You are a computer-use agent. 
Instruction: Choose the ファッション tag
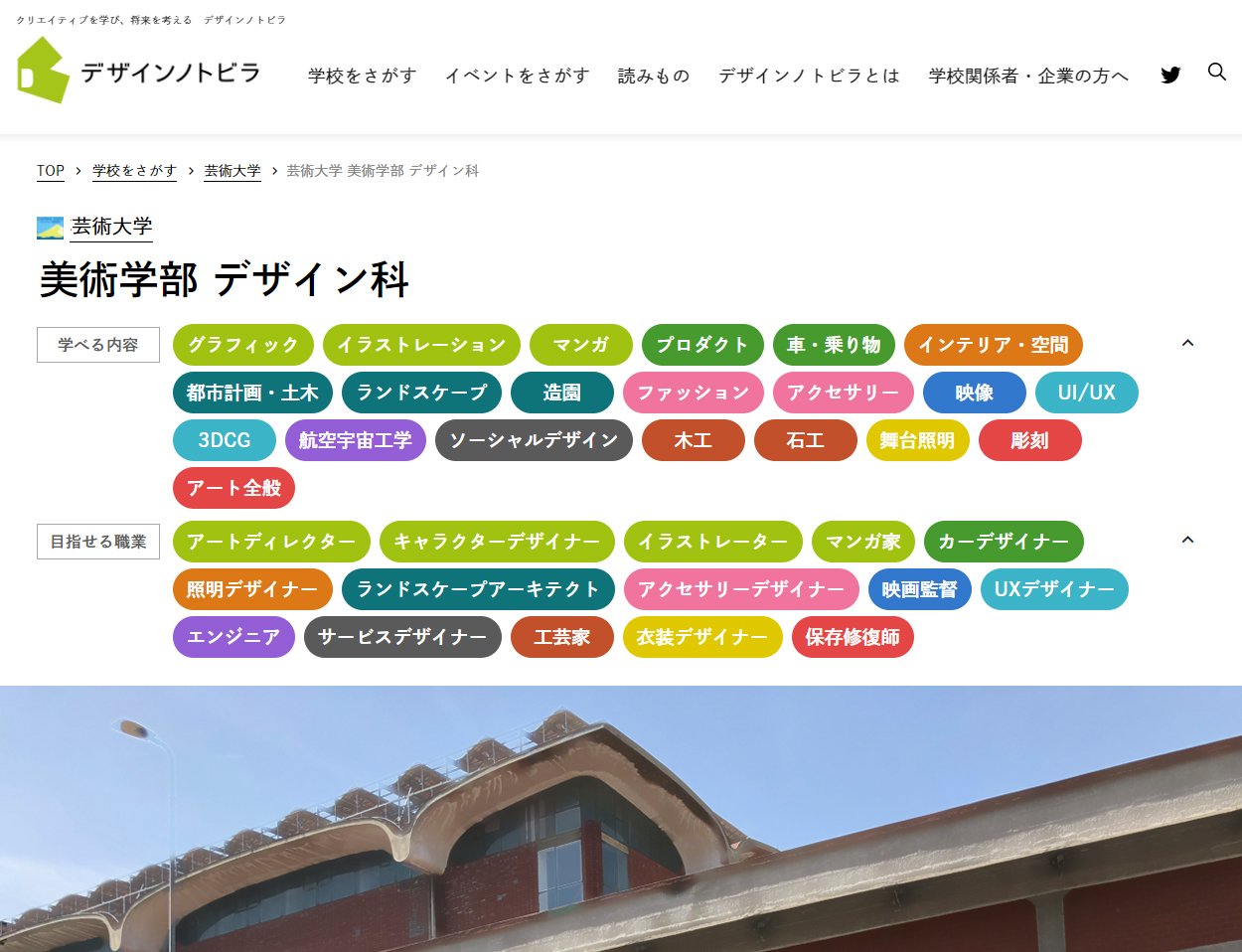tap(694, 393)
